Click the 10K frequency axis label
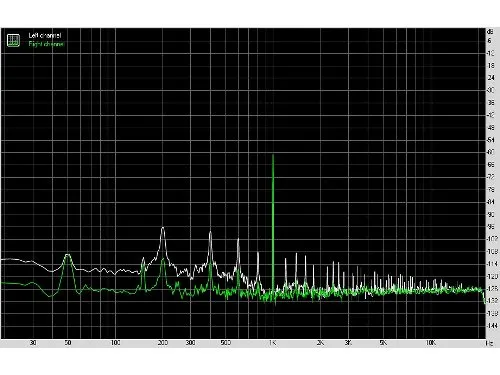500x375 pixels. (x=431, y=343)
